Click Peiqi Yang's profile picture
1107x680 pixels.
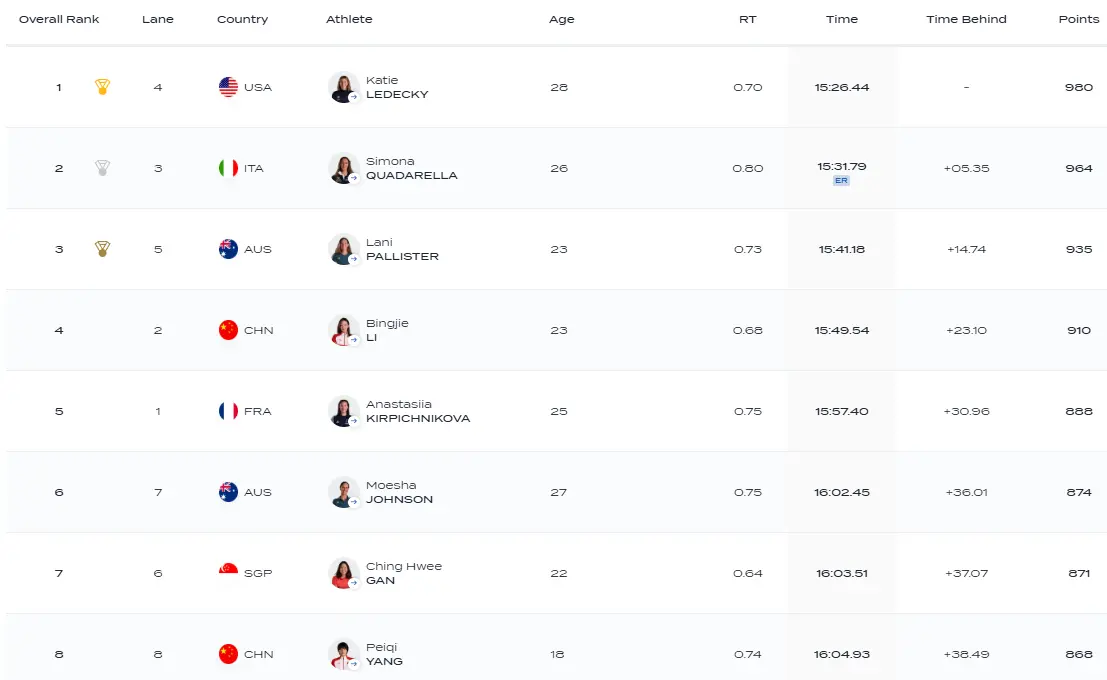point(344,655)
